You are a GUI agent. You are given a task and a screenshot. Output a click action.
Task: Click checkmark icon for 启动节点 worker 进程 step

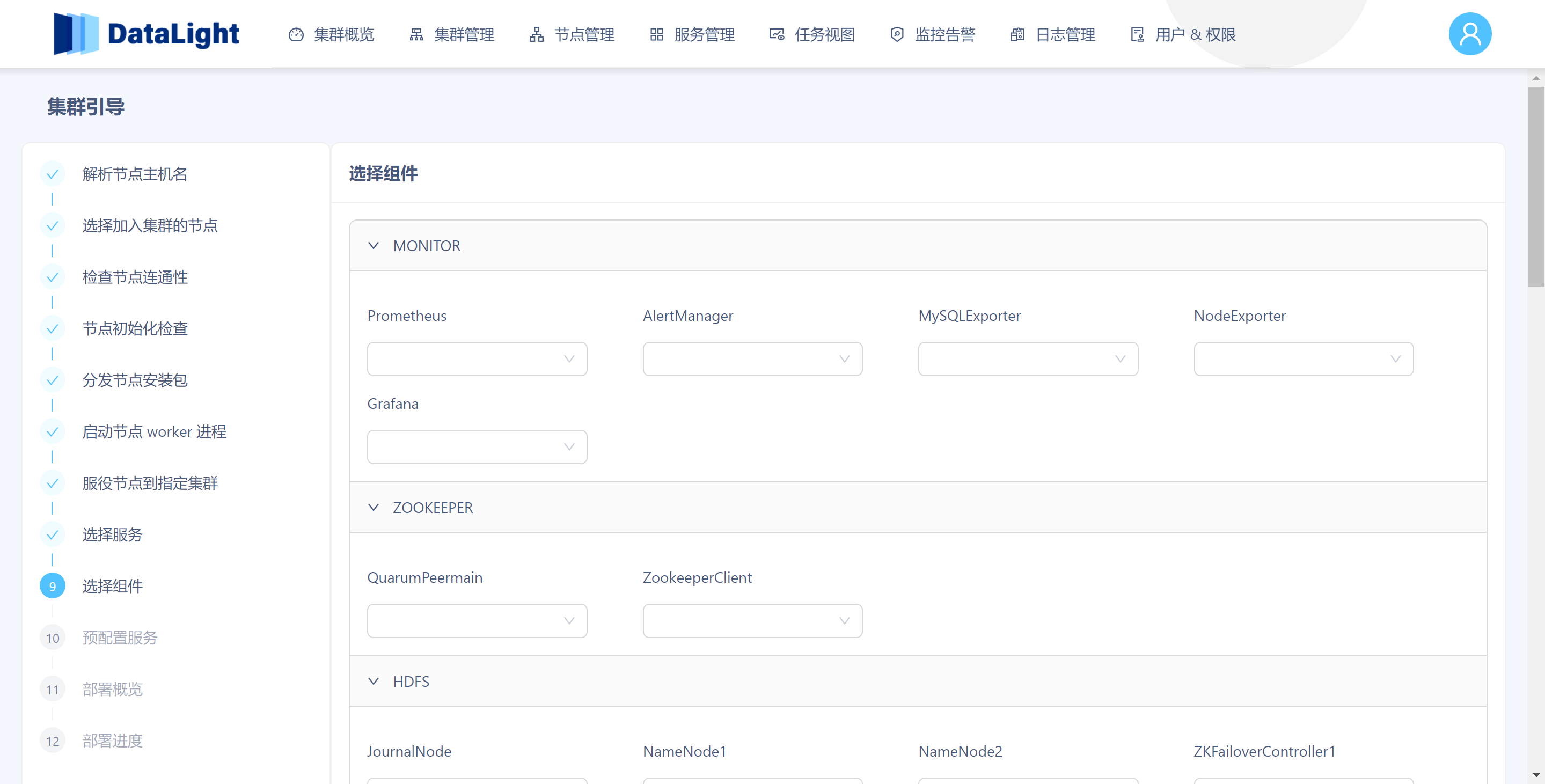pos(52,432)
